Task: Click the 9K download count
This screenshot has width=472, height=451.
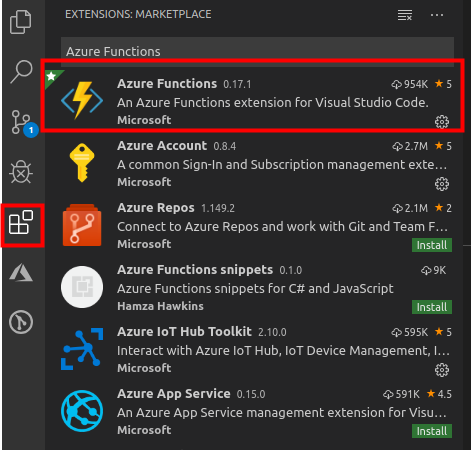Action: (x=433, y=270)
